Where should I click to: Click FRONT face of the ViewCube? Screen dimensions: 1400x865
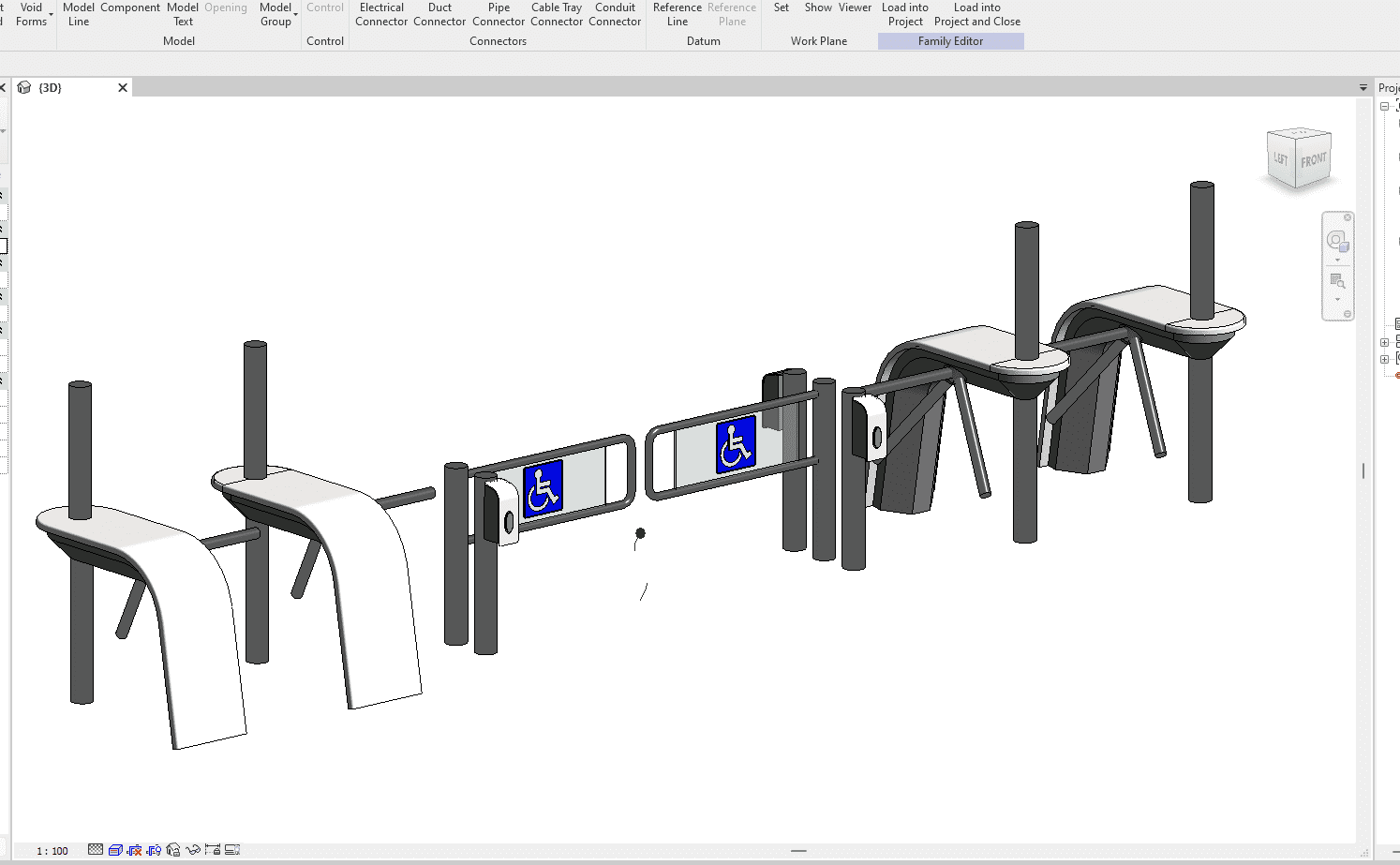(x=1314, y=160)
